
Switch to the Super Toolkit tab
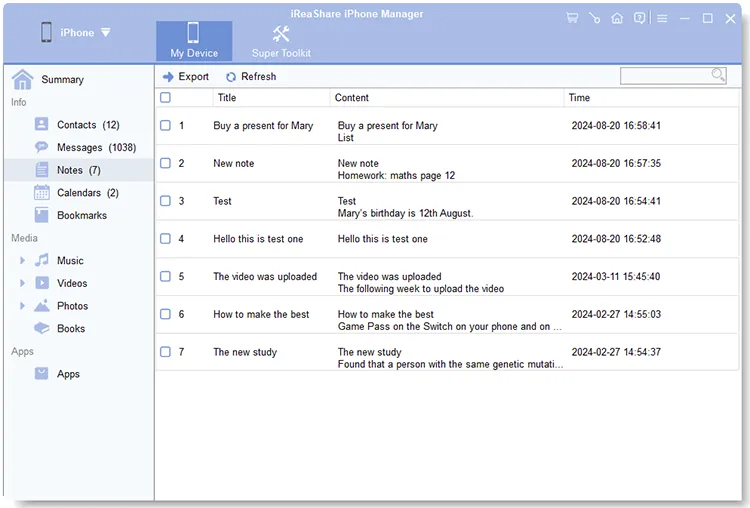coord(281,41)
